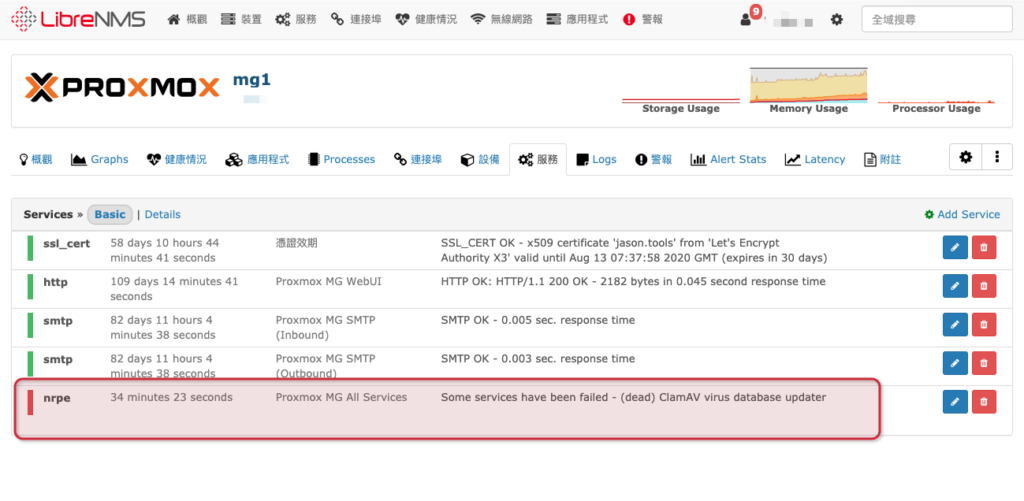Screen dimensions: 1024x501
Task: Delete the http service
Action: (x=984, y=286)
